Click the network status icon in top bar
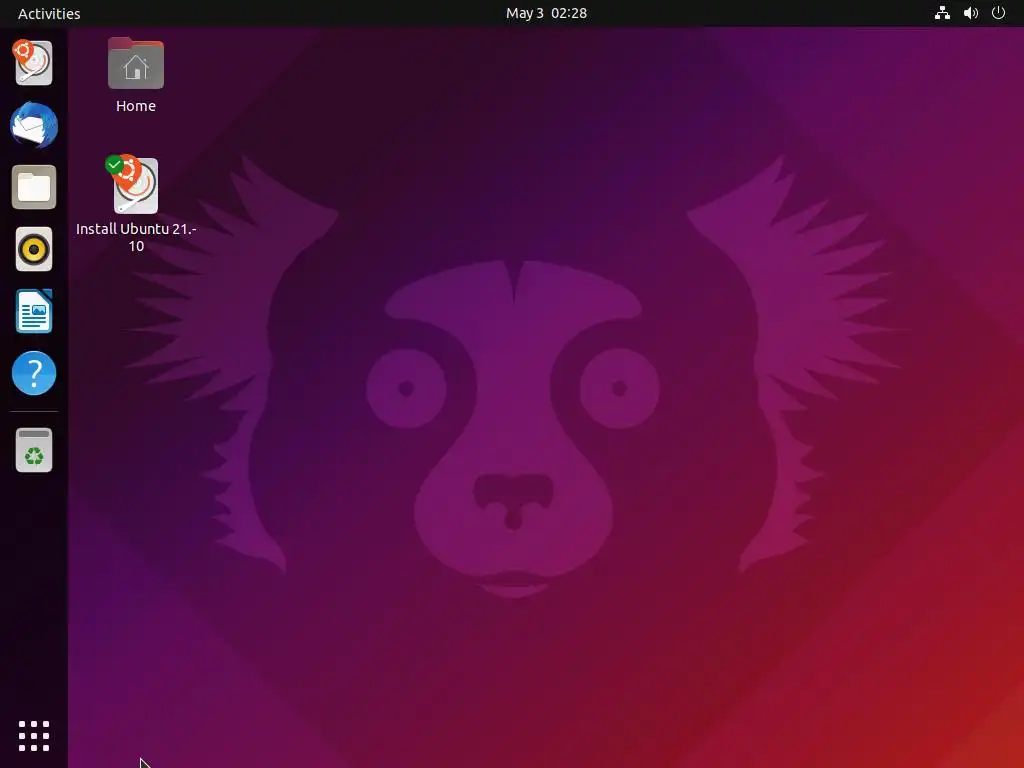 click(x=942, y=13)
